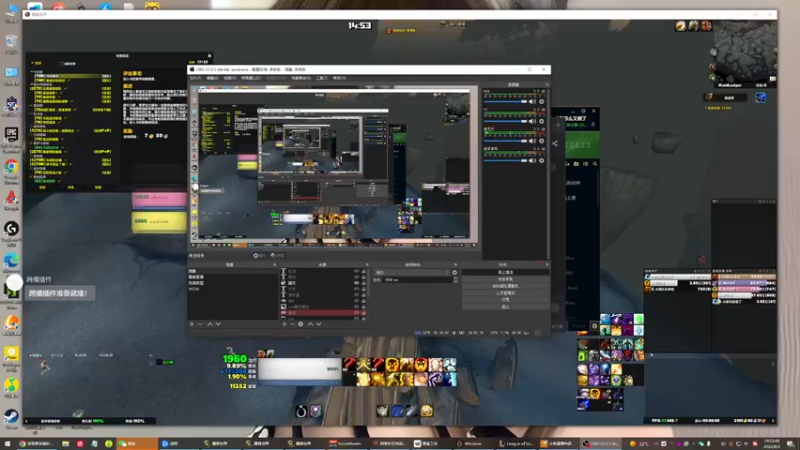Remove the selected source with minus icon
800x450 pixels.
[292, 324]
